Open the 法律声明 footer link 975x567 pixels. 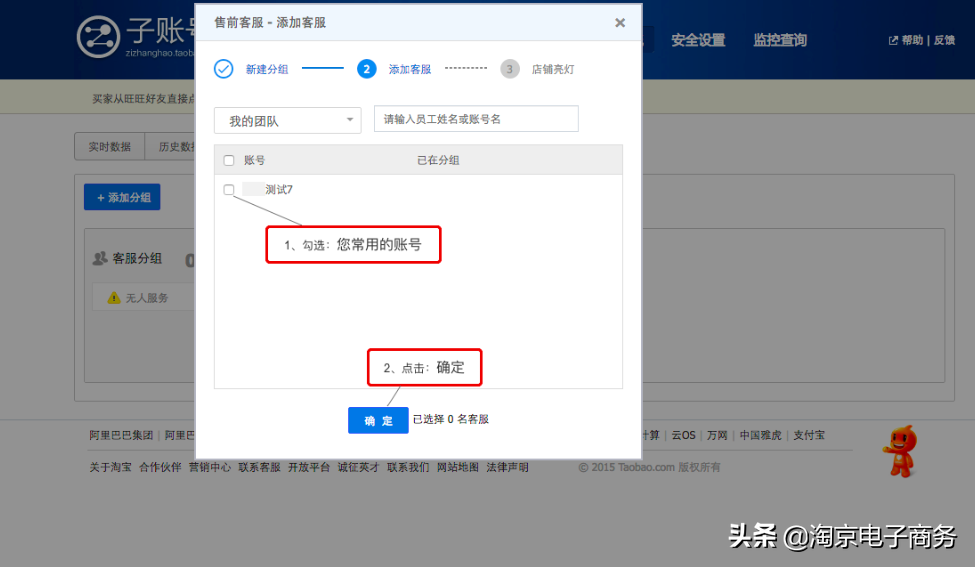pyautogui.click(x=507, y=467)
